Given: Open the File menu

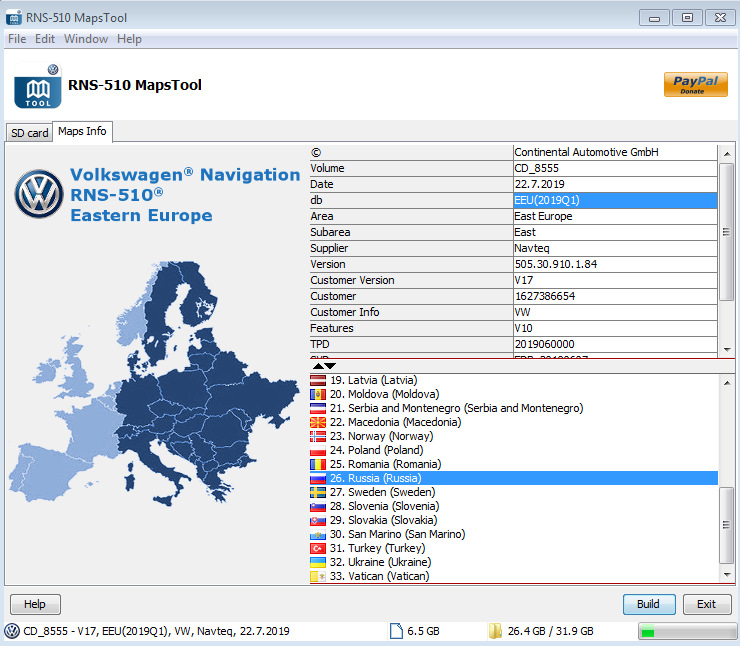Looking at the screenshot, I should 17,39.
